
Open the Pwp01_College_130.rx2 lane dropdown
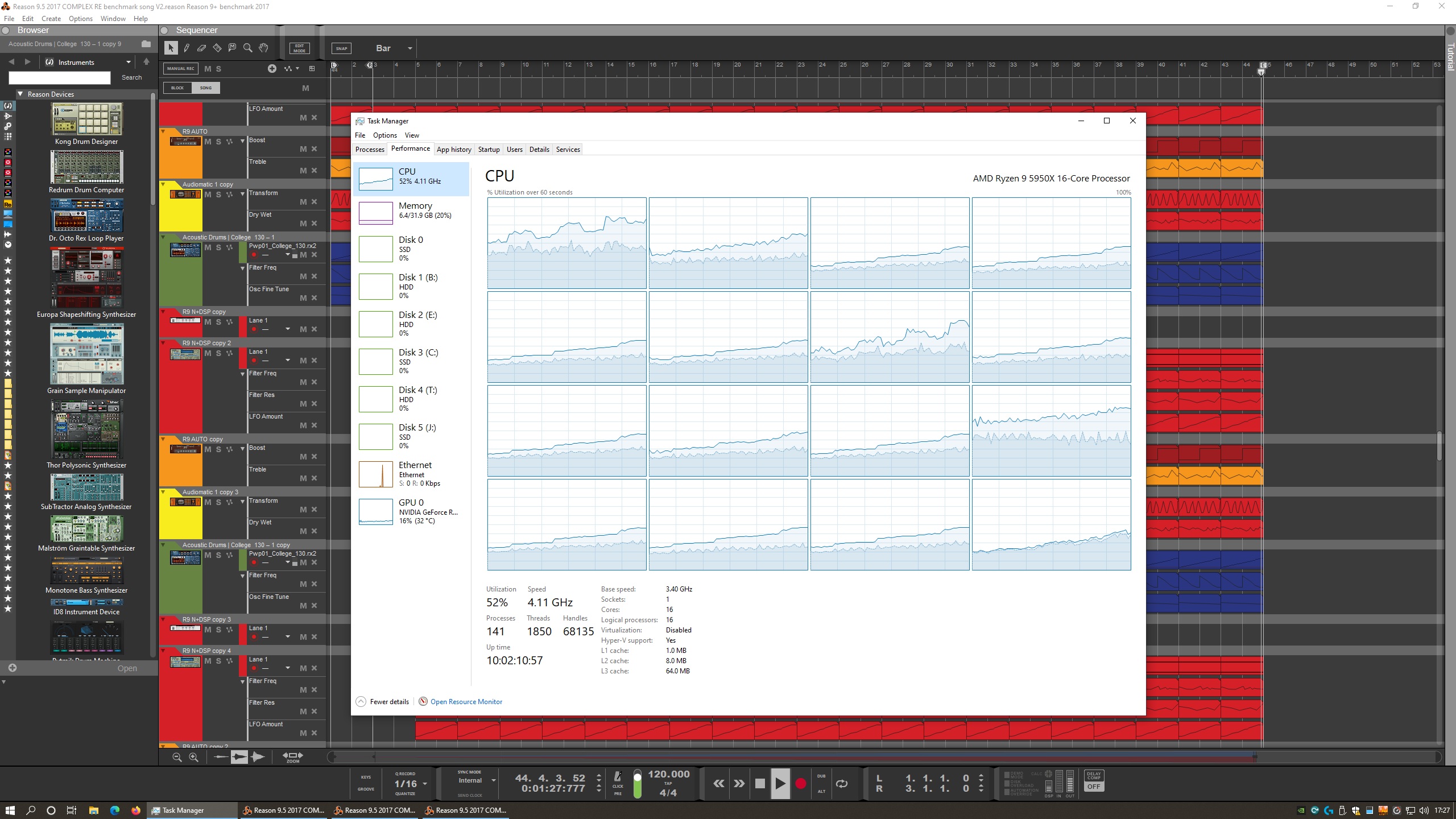click(x=288, y=255)
